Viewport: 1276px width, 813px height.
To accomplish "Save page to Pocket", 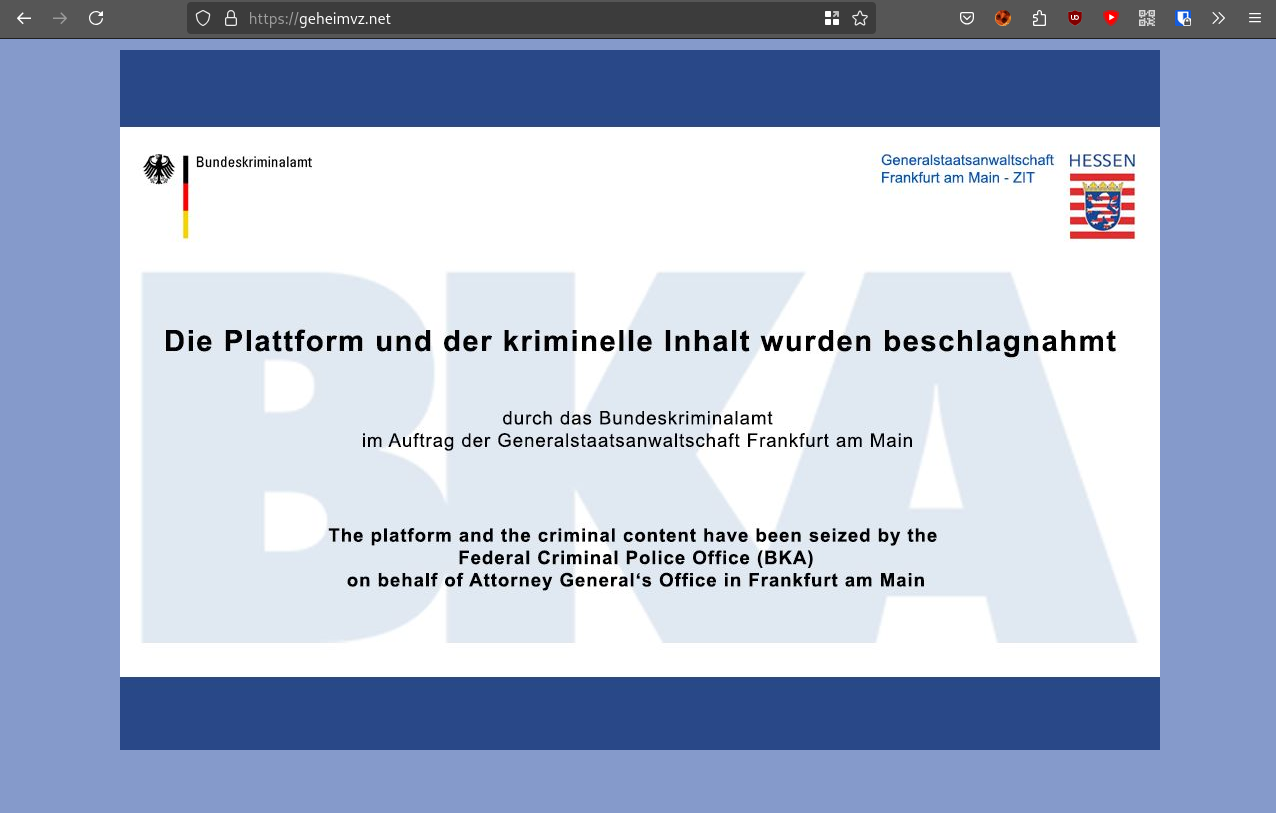I will 967,18.
